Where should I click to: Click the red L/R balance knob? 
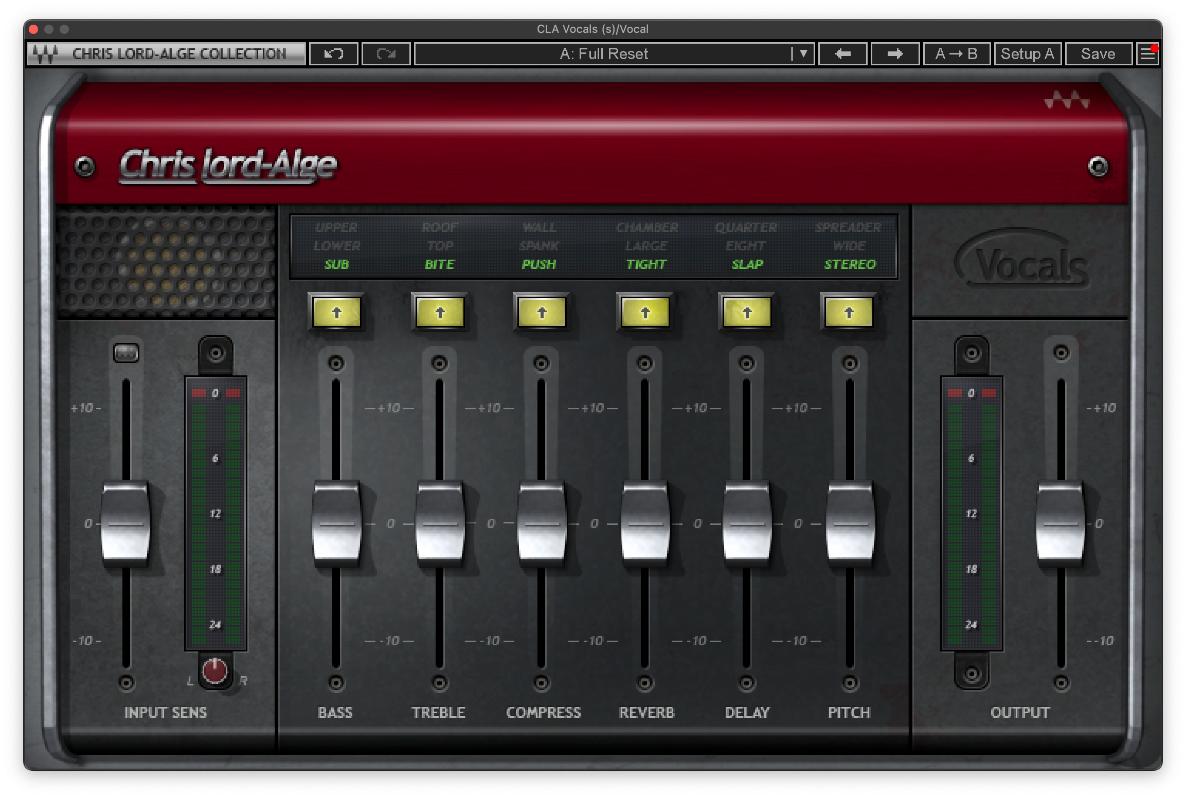(x=215, y=670)
